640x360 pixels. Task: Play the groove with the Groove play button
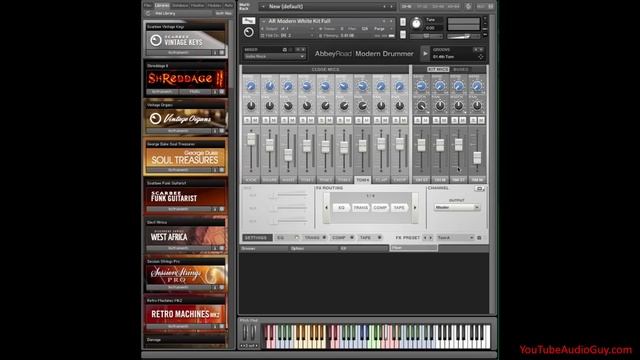pyautogui.click(x=425, y=53)
